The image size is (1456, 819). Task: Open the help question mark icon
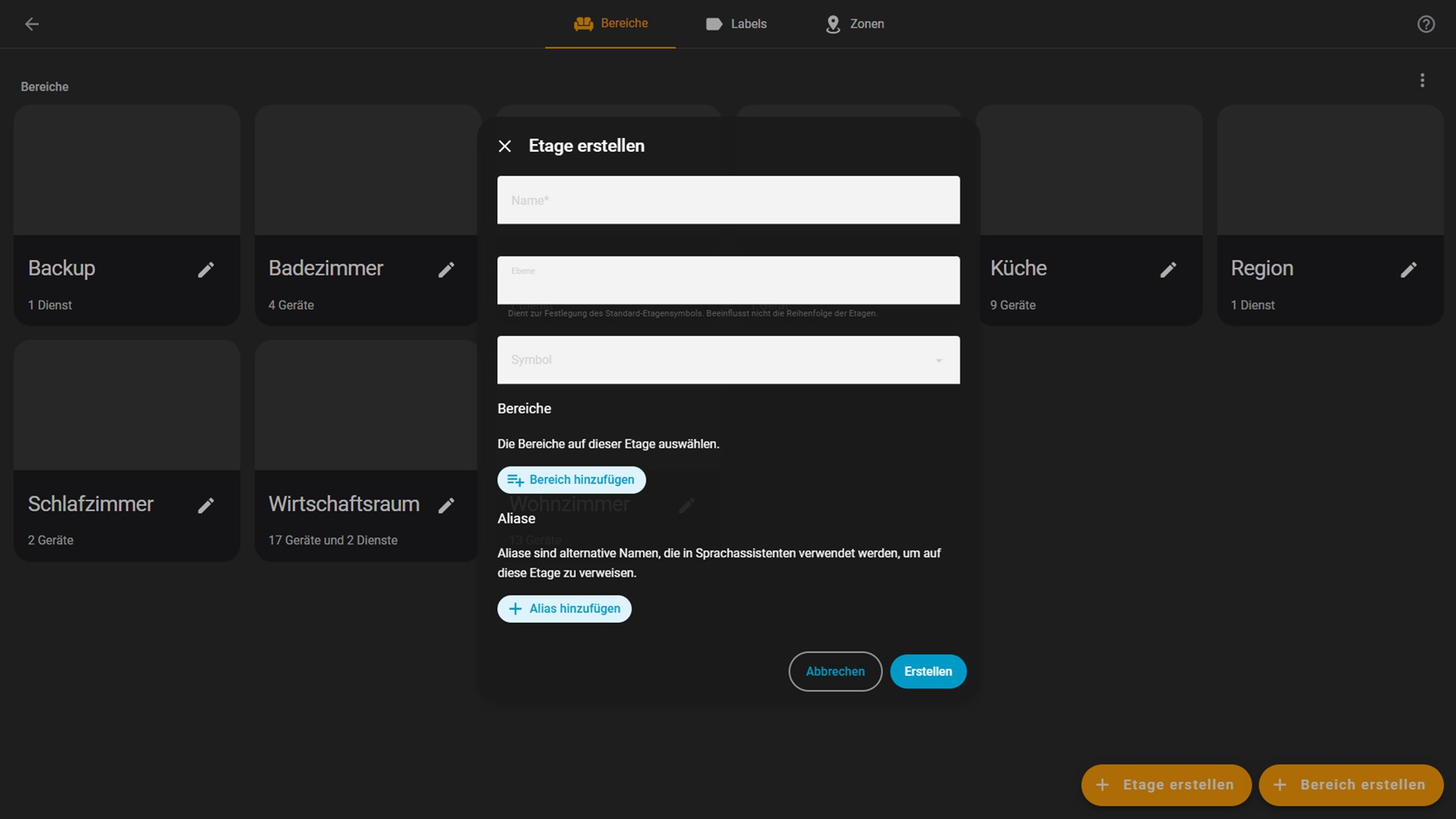[x=1425, y=24]
